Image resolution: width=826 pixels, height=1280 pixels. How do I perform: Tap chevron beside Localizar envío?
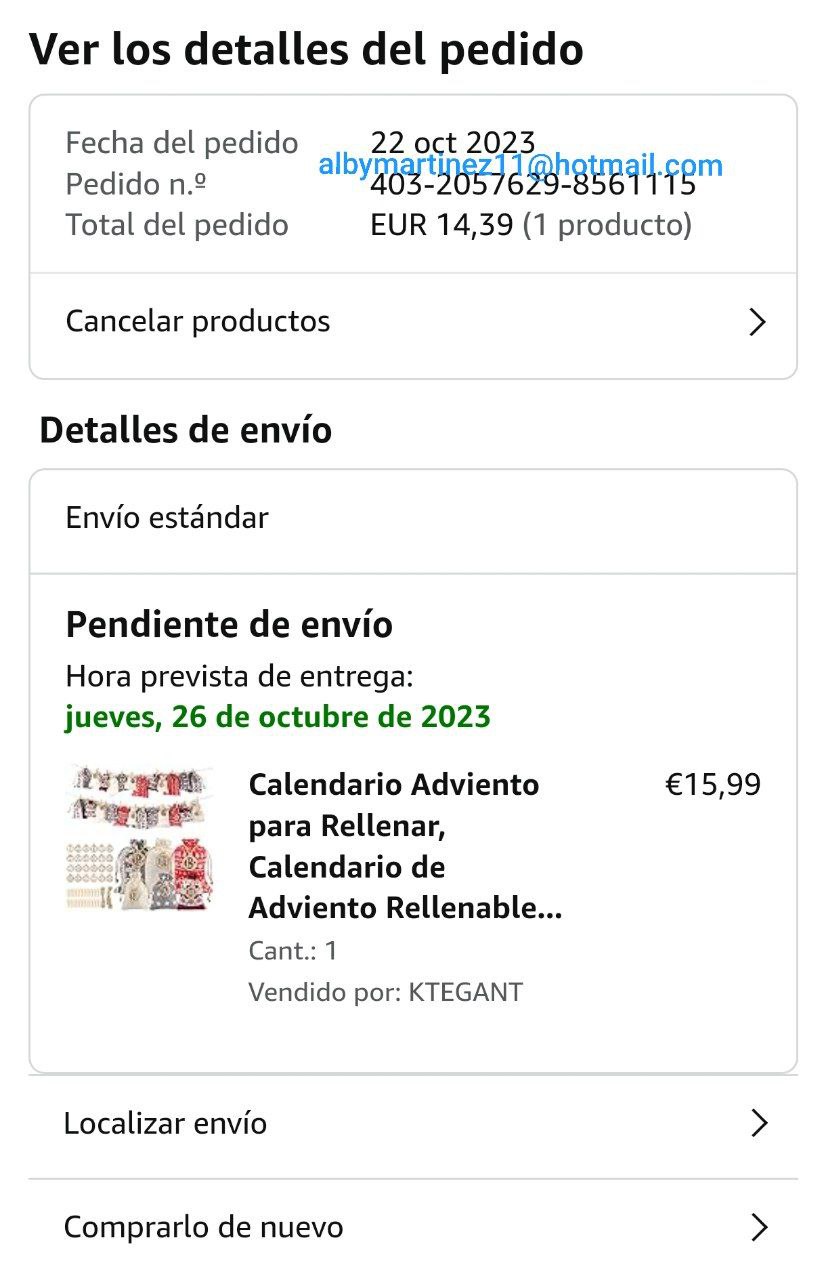pyautogui.click(x=759, y=1123)
